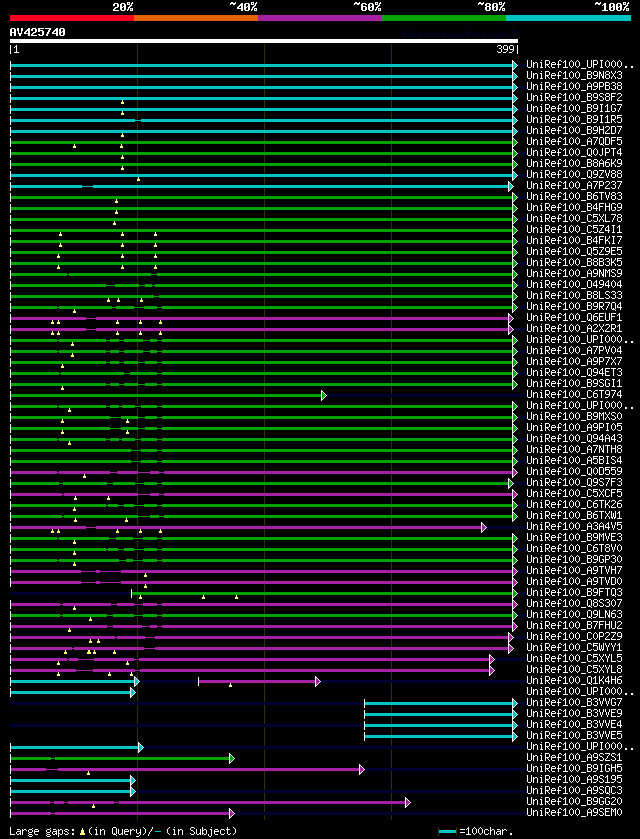Image resolution: width=640 pixels, height=839 pixels.
Task: Click label UniRef100_A3A4V5
Action: [574, 527]
